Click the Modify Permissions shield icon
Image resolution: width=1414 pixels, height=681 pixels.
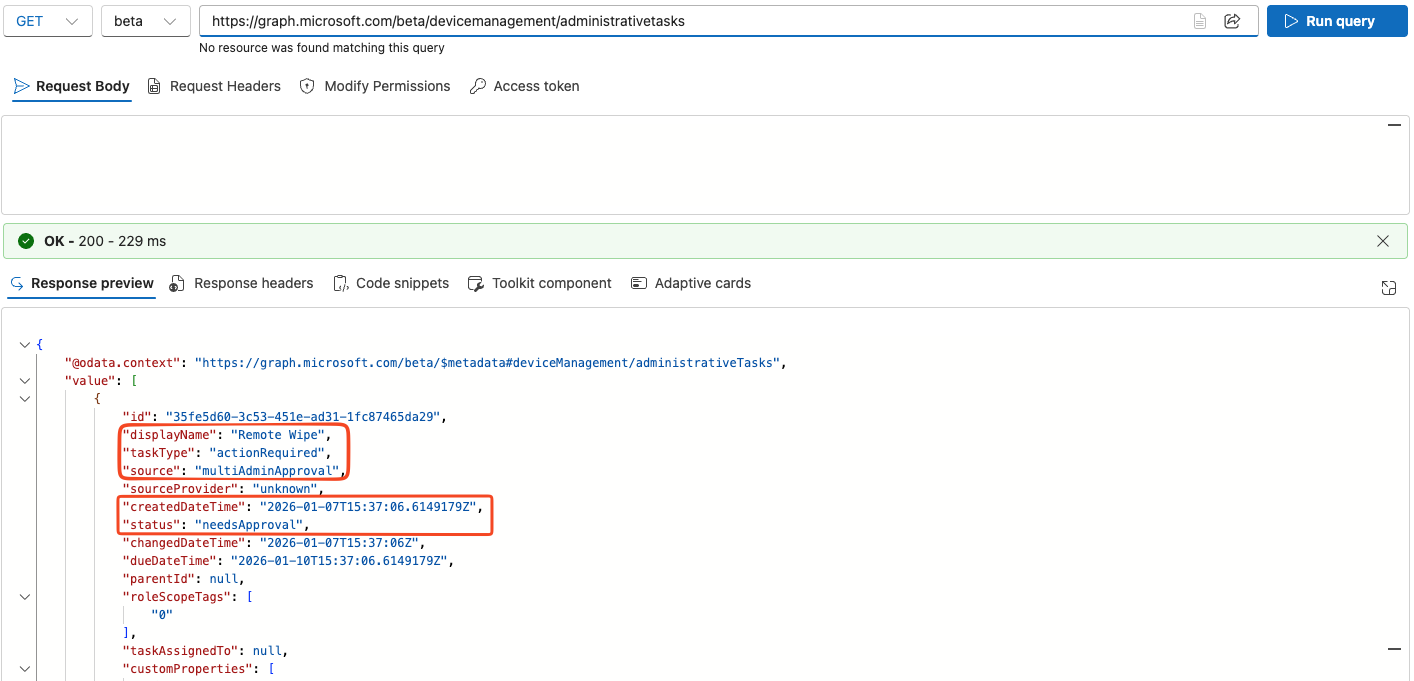point(306,86)
